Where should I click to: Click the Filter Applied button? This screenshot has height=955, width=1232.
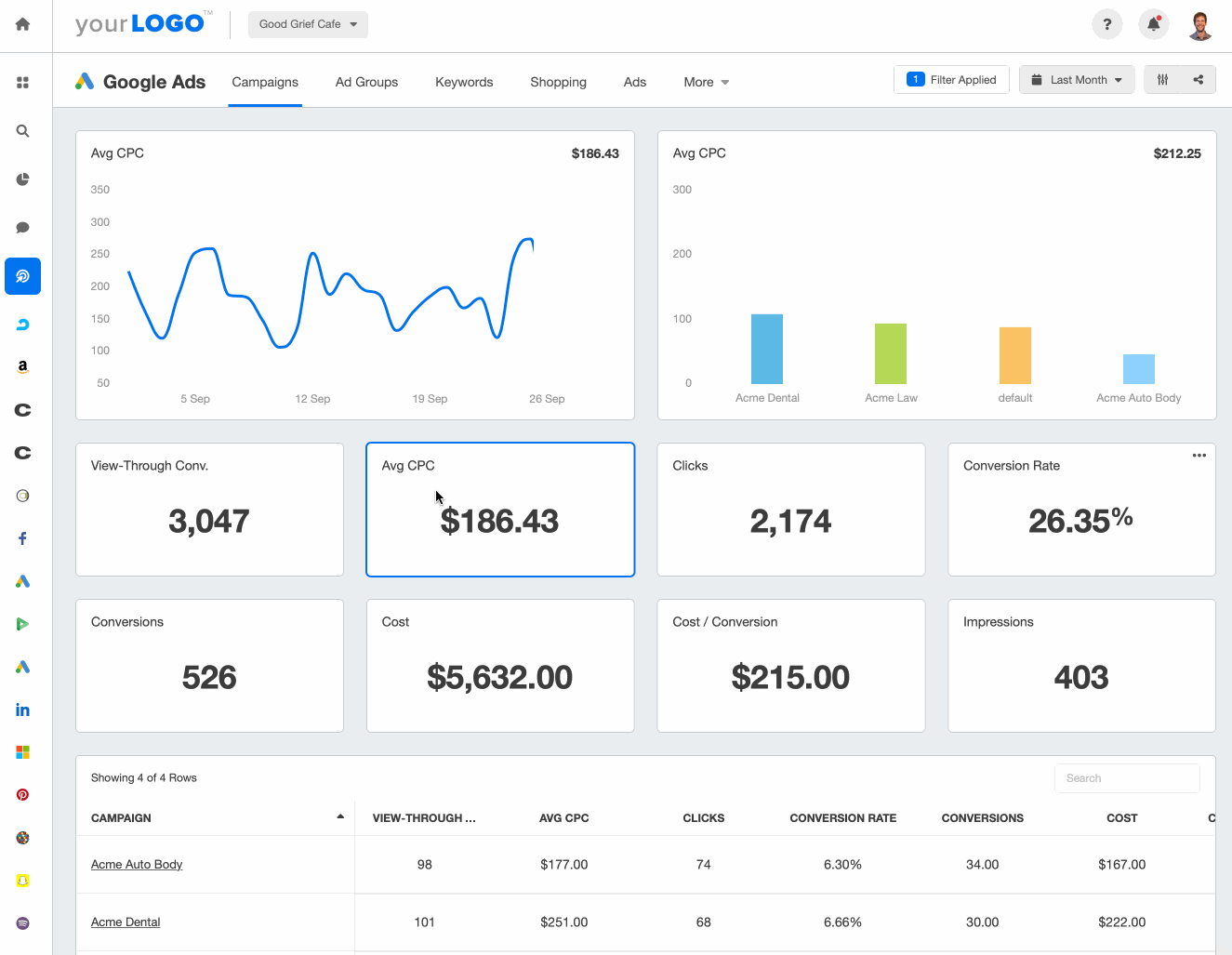click(951, 79)
